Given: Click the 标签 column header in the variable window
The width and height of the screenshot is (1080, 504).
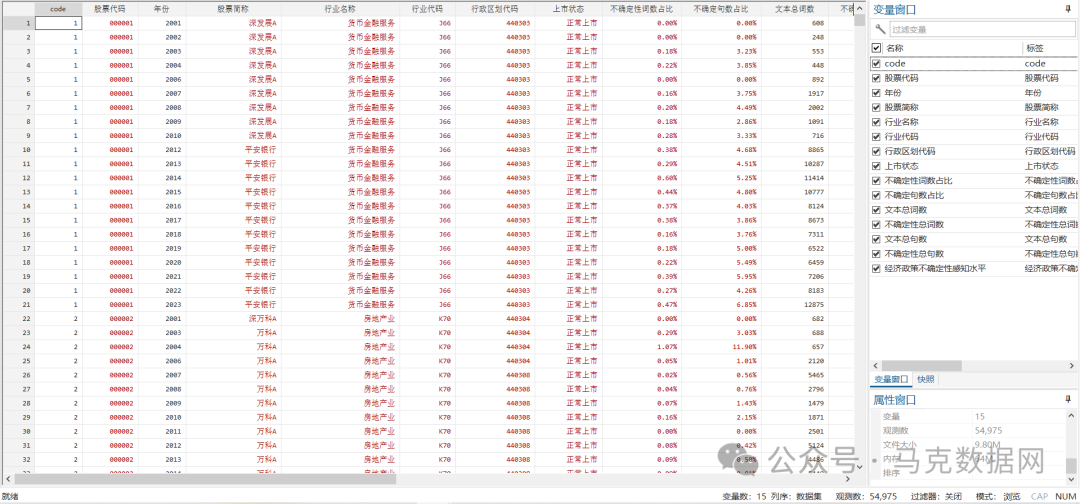Looking at the screenshot, I should tap(1049, 48).
